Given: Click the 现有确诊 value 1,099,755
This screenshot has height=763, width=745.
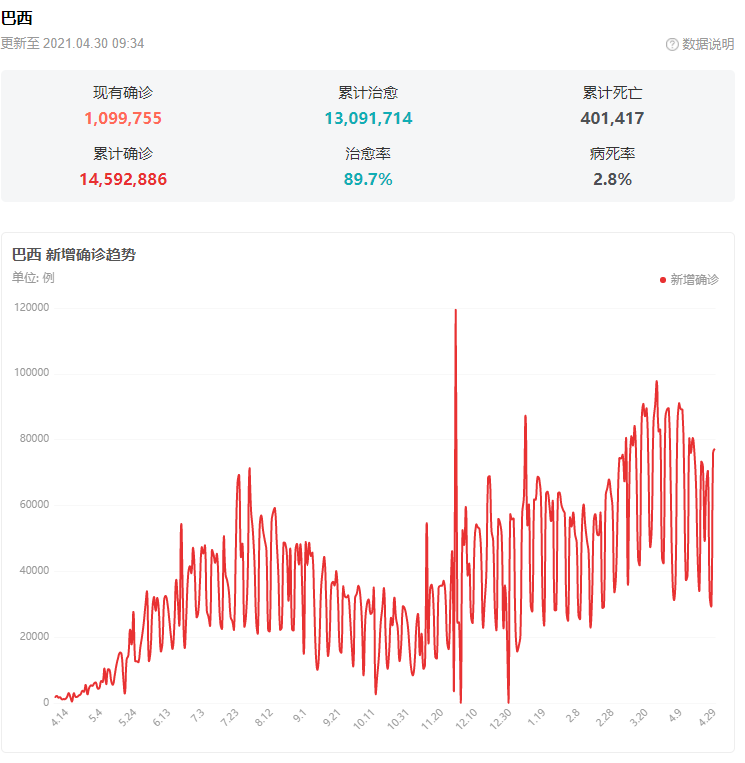Looking at the screenshot, I should [123, 118].
